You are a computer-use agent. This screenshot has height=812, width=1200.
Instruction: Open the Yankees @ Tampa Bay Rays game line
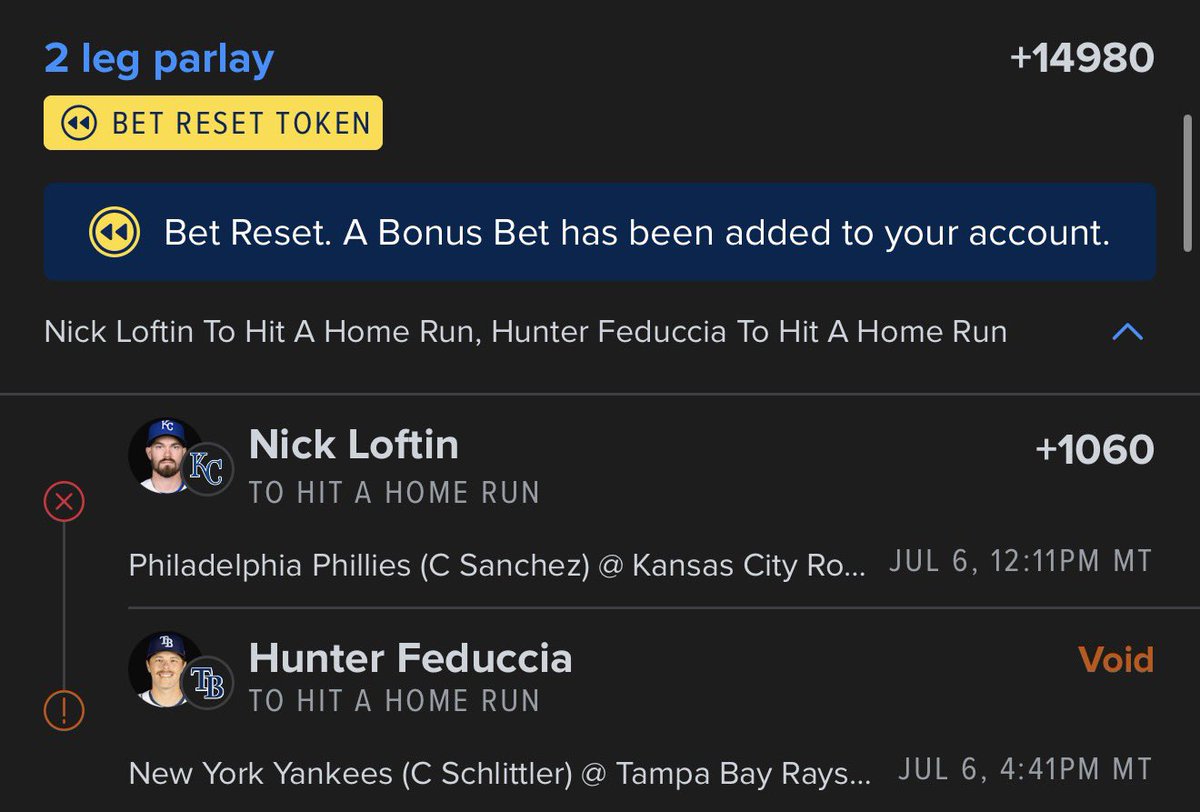pos(640,771)
